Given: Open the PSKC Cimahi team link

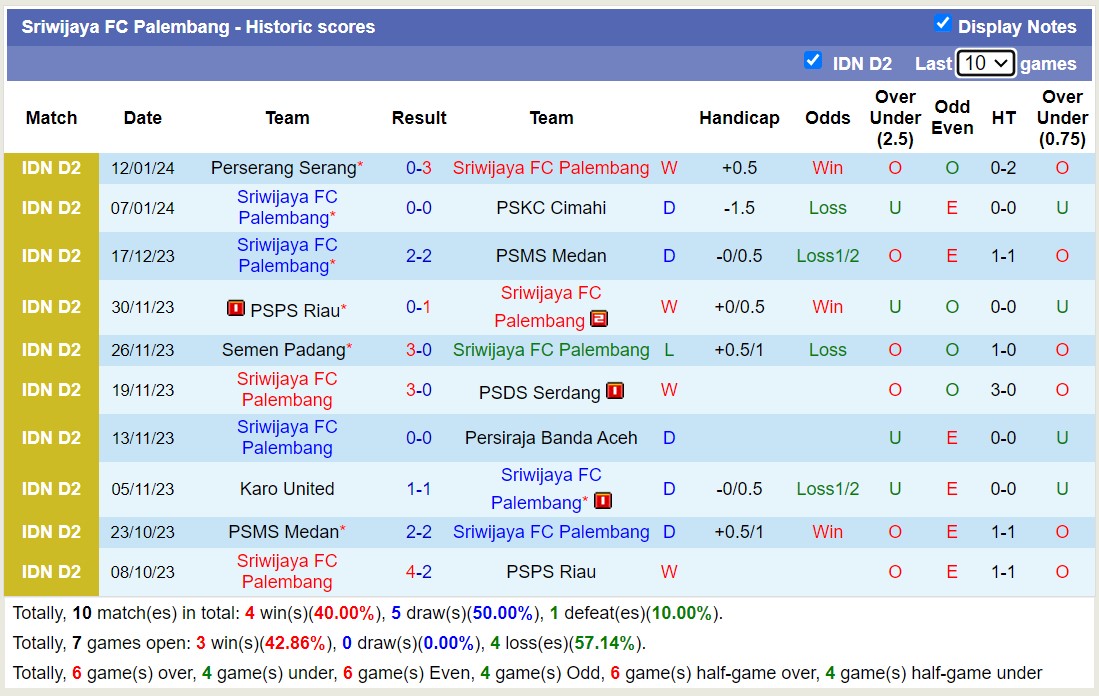Looking at the screenshot, I should click(x=552, y=208).
